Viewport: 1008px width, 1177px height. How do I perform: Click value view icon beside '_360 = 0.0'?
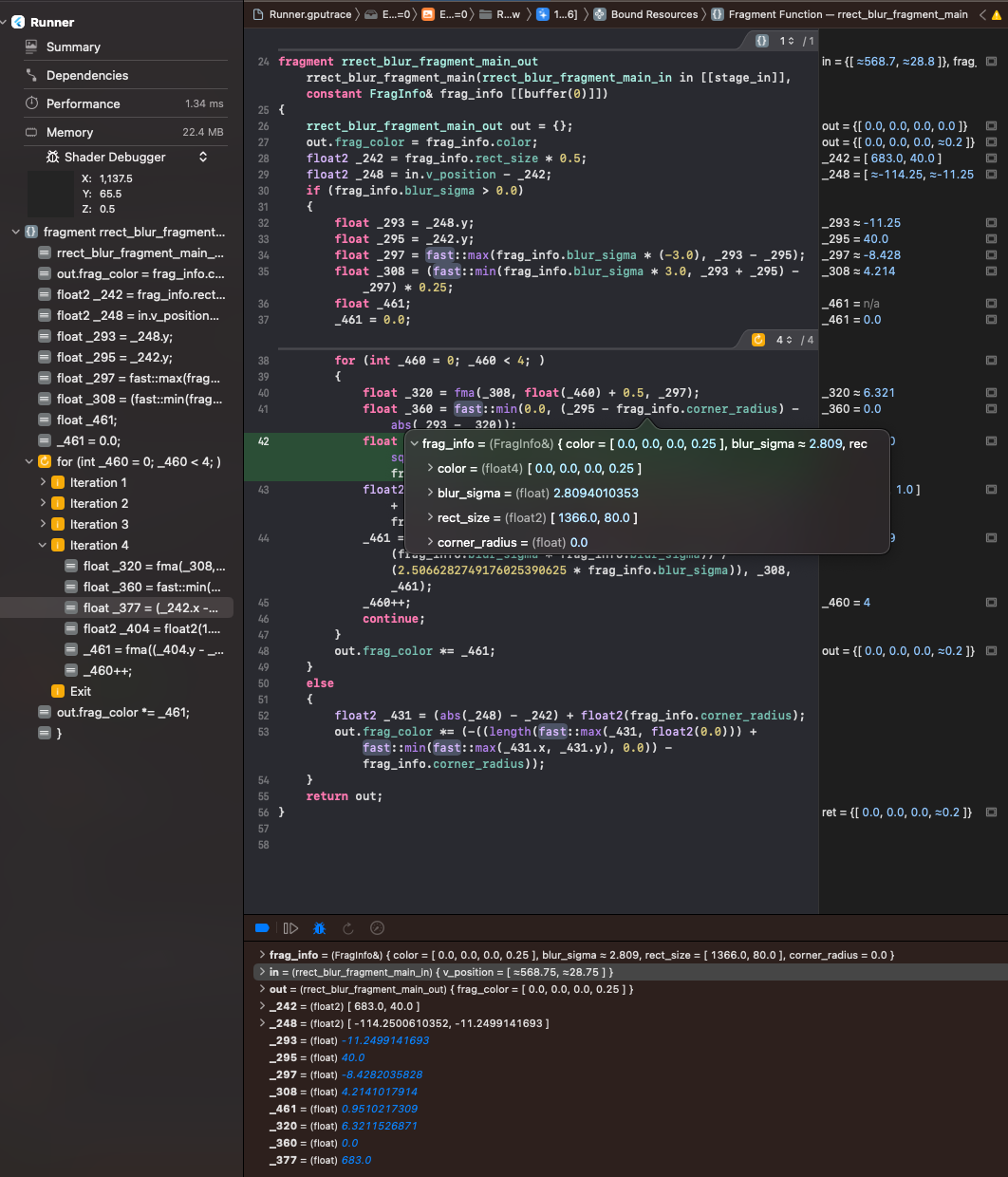[991, 409]
